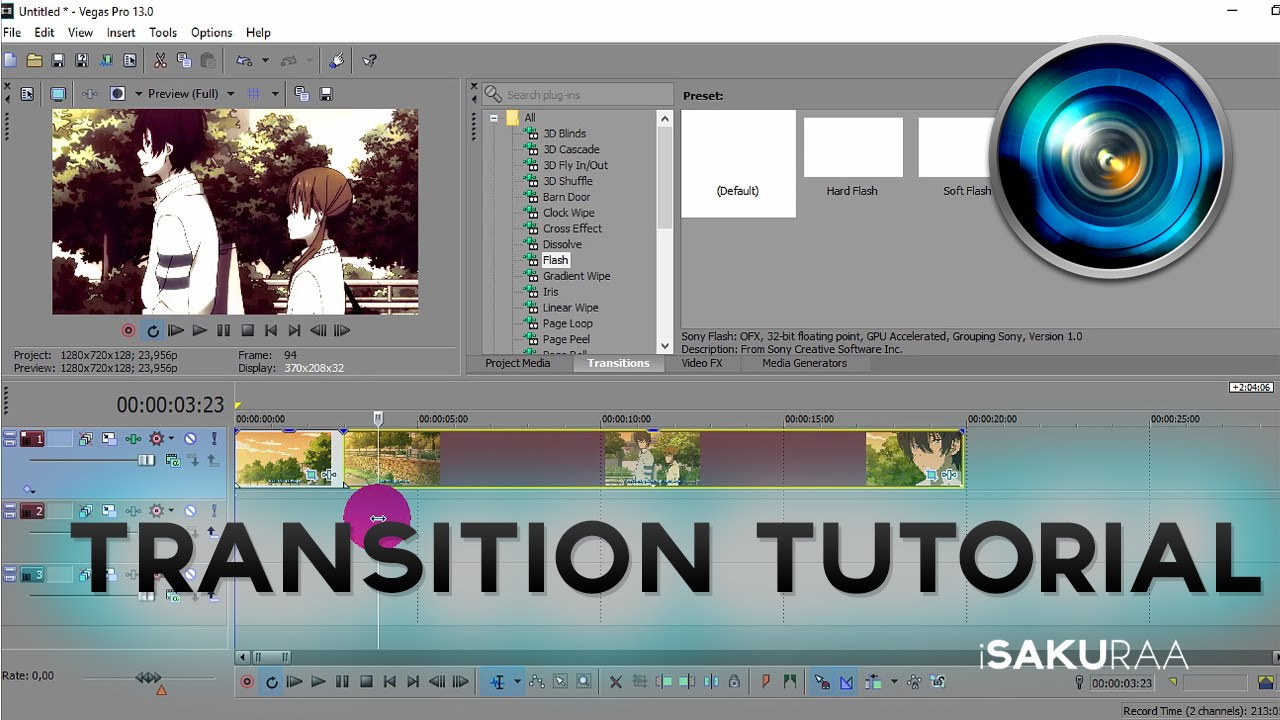Screen dimensions: 1280x720
Task: Select 3D Blinds transition
Action: [564, 134]
